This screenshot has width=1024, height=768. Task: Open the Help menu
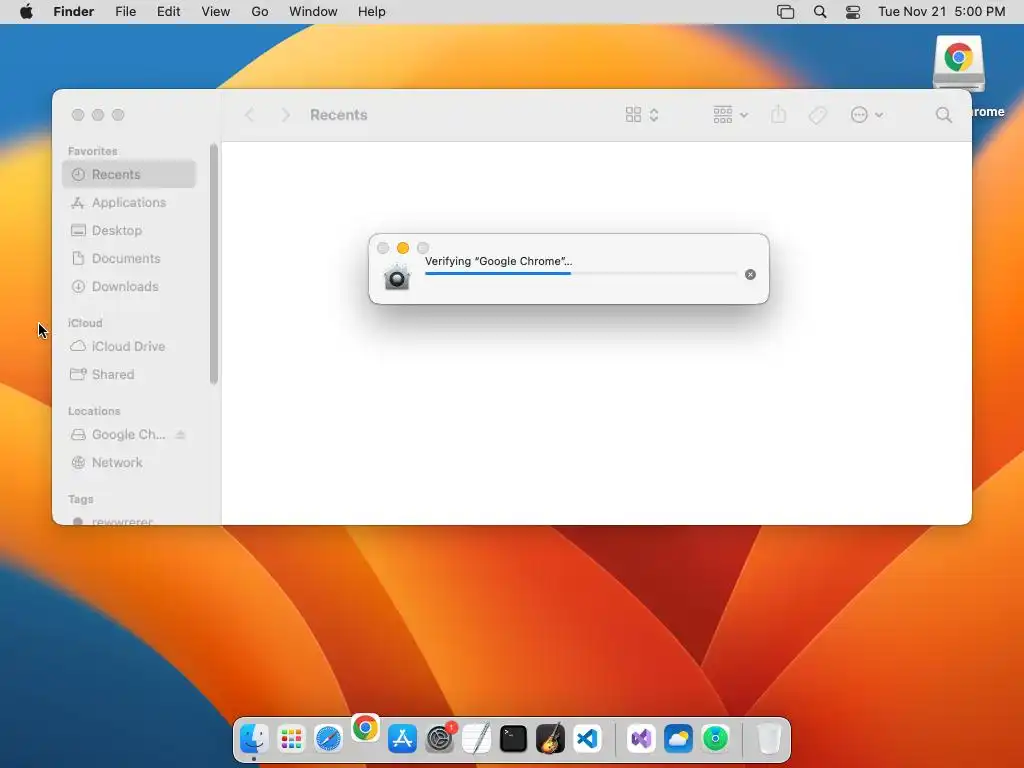tap(372, 12)
